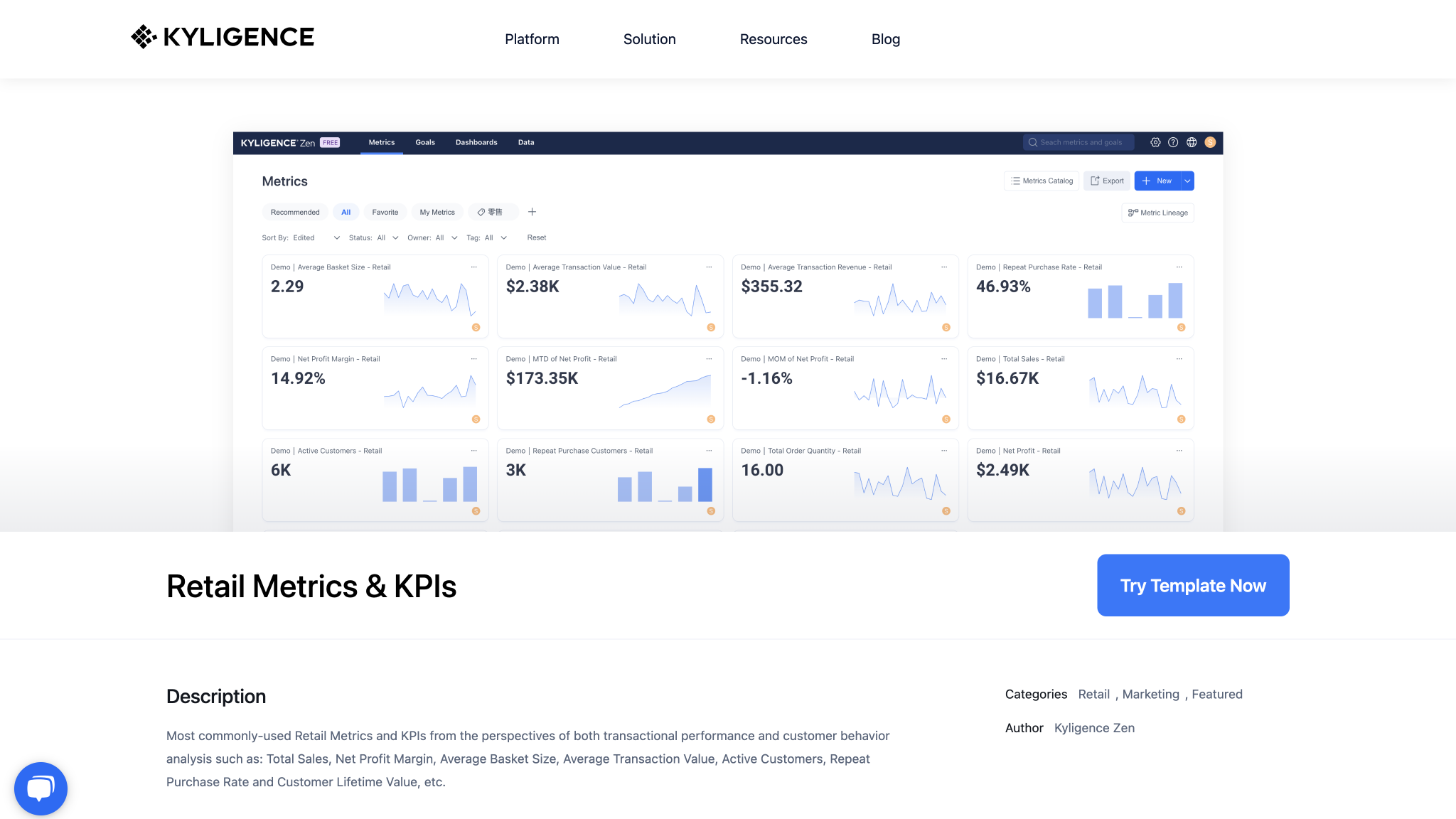Open settings via the gear icon
The height and width of the screenshot is (819, 1456).
tap(1155, 142)
